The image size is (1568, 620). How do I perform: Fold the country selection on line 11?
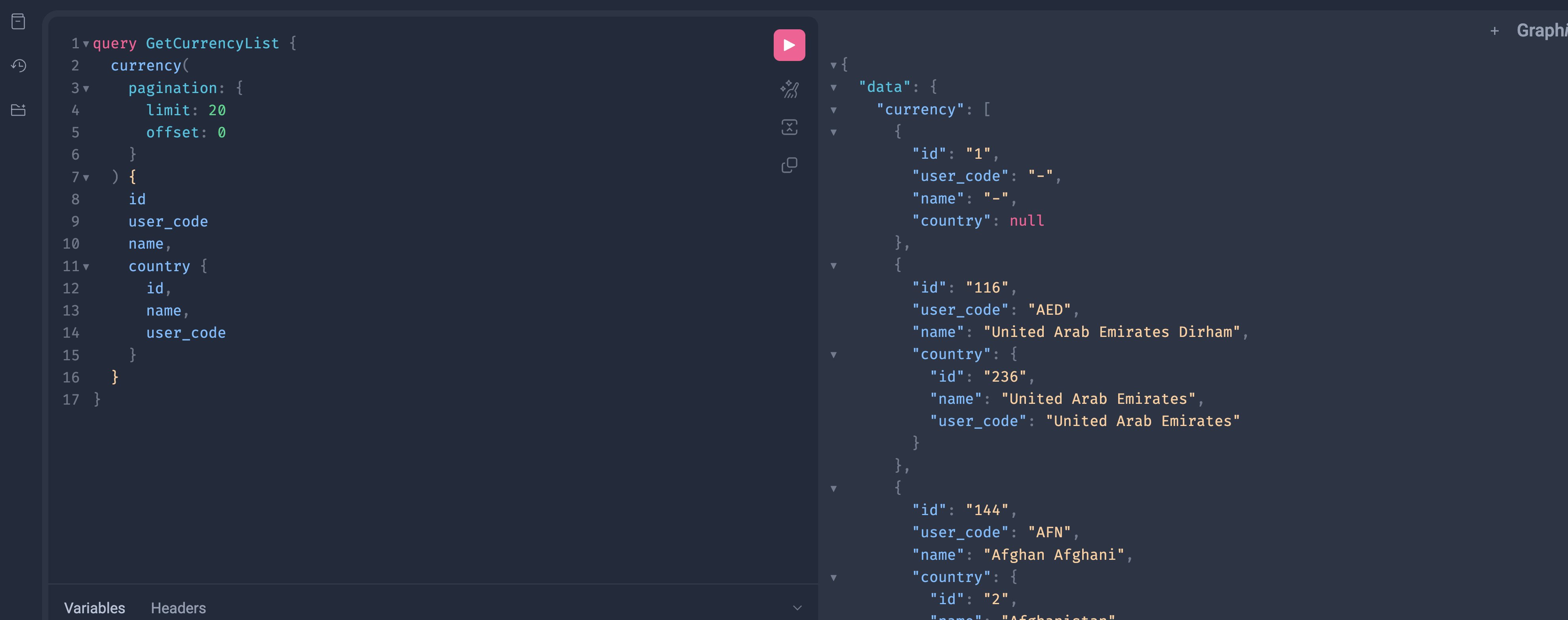pyautogui.click(x=86, y=266)
